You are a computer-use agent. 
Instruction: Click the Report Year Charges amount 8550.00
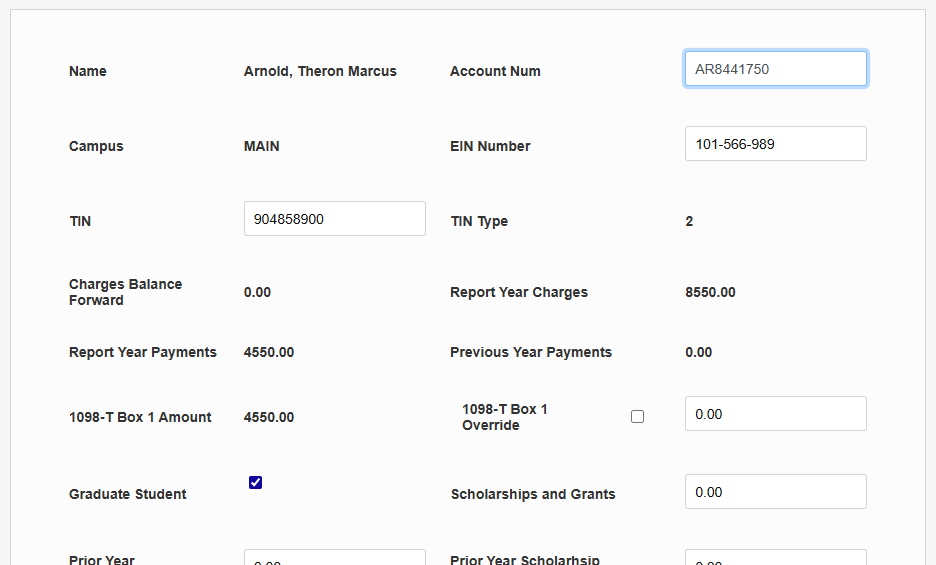pos(710,293)
